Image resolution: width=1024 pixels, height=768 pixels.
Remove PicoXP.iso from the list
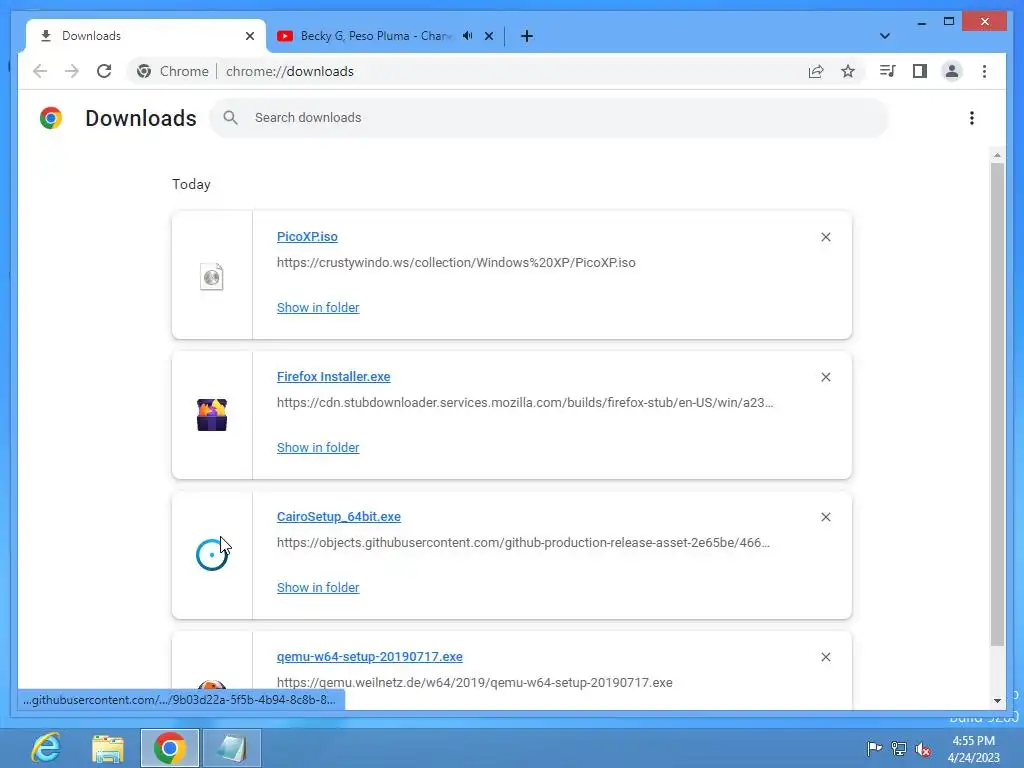coord(825,237)
